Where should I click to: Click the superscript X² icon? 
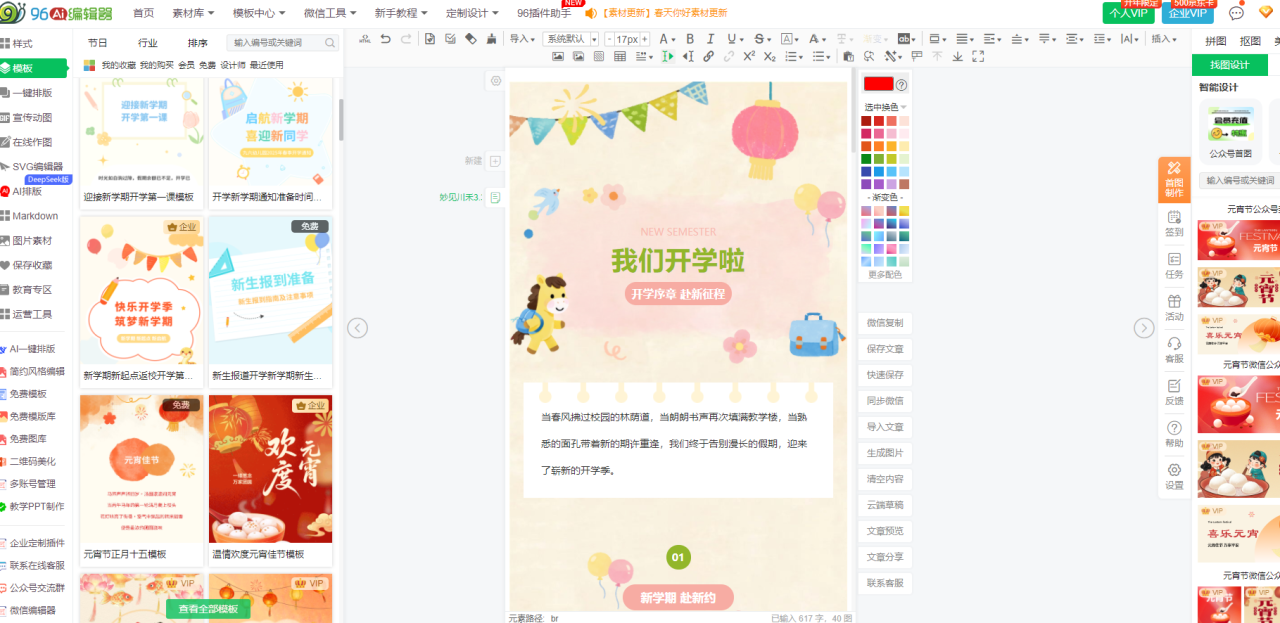(x=748, y=57)
